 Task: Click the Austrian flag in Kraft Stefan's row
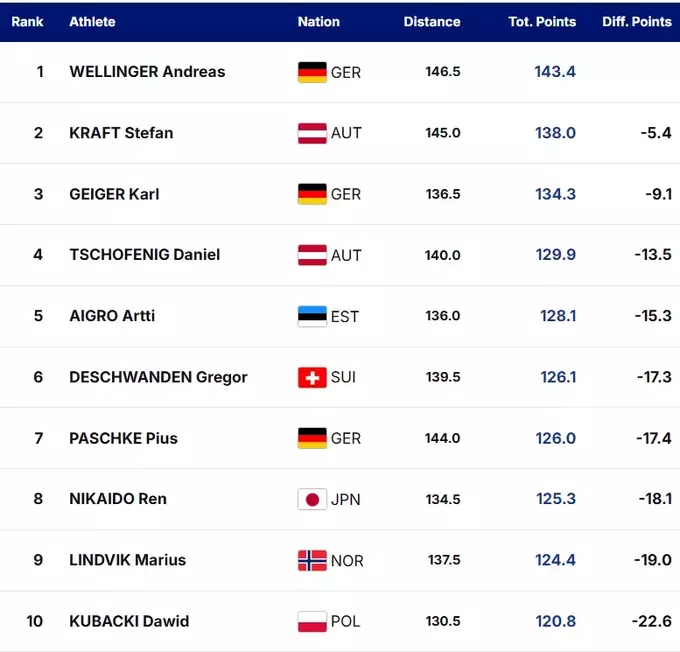[x=312, y=133]
